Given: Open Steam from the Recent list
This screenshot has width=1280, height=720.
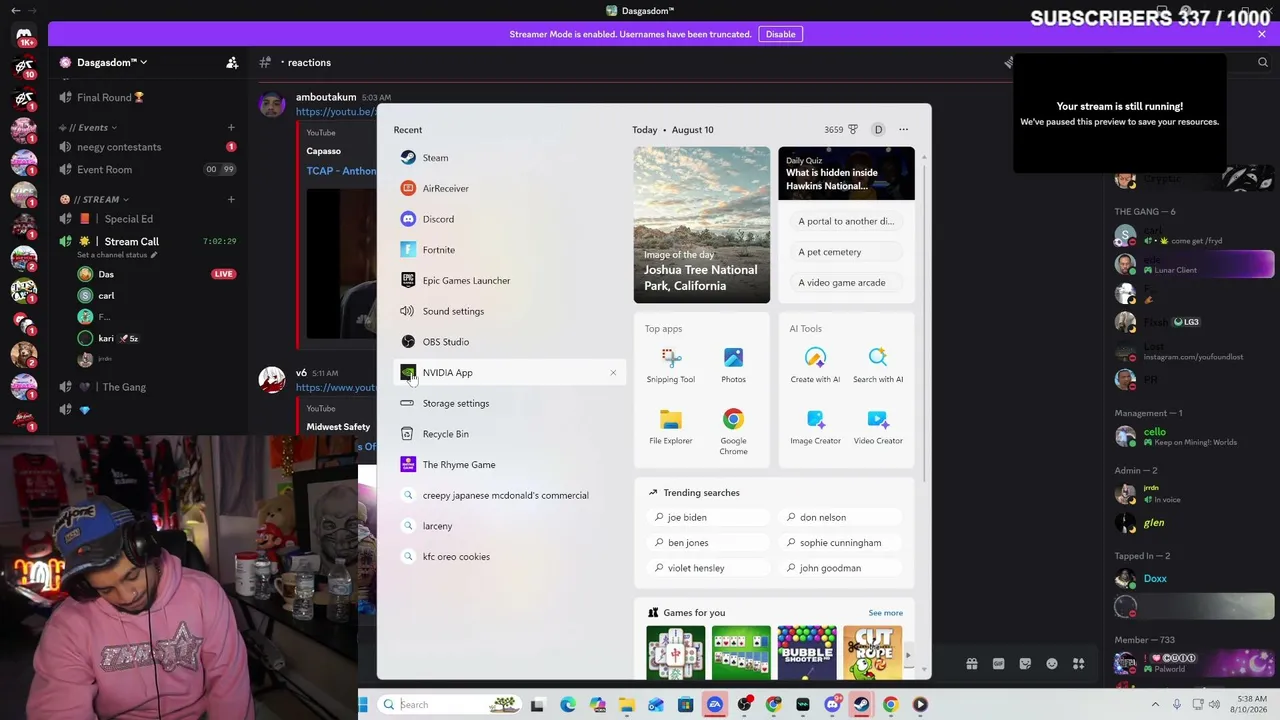Looking at the screenshot, I should (x=510, y=158).
